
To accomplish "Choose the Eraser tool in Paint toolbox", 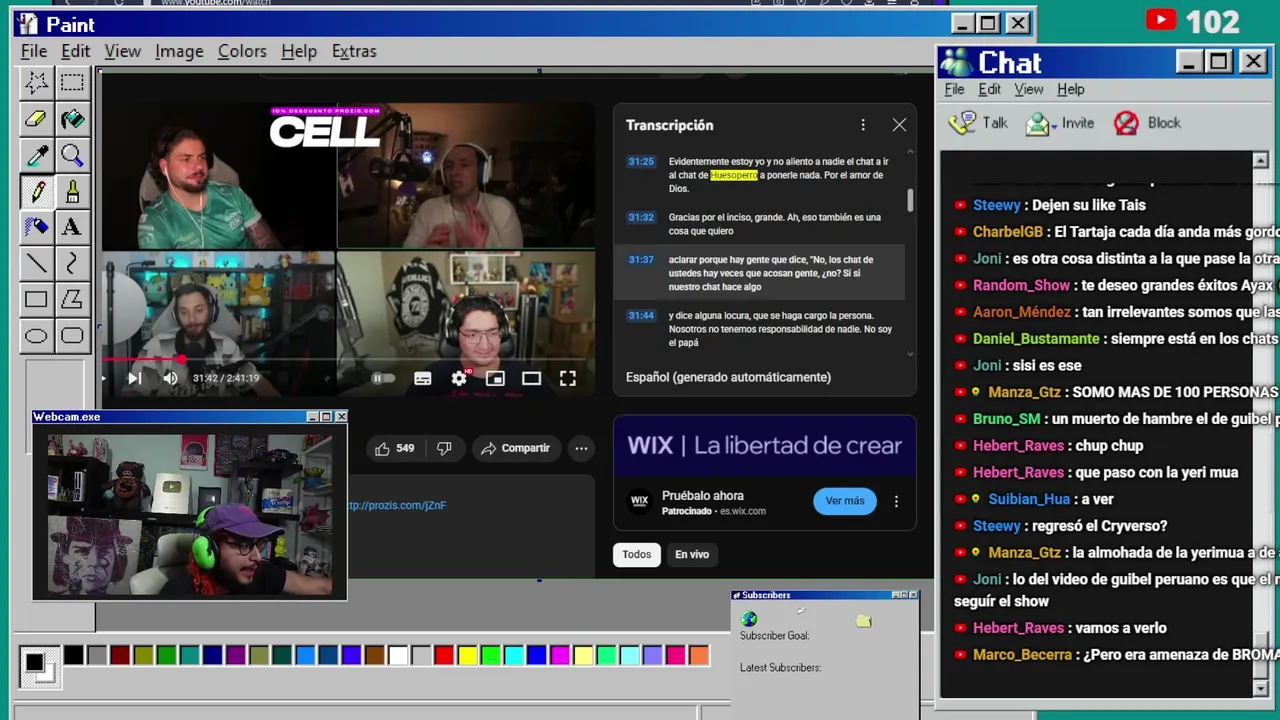I will (x=36, y=119).
